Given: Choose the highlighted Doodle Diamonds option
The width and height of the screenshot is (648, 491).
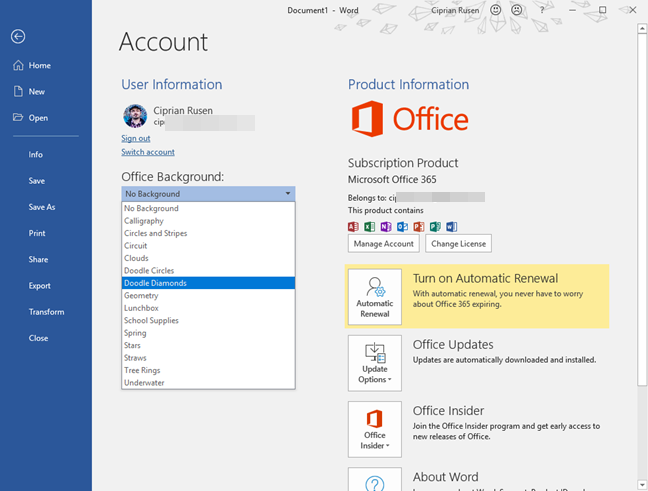Looking at the screenshot, I should (x=208, y=283).
